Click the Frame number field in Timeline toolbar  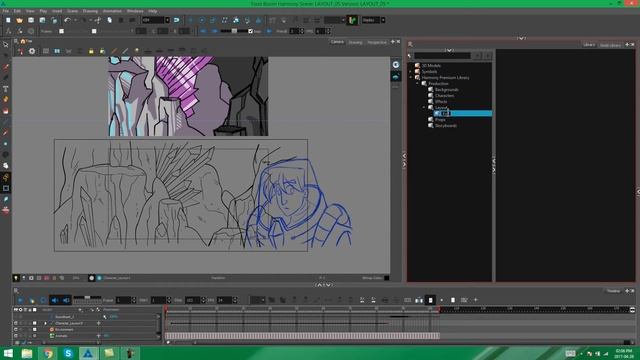[x=123, y=300]
